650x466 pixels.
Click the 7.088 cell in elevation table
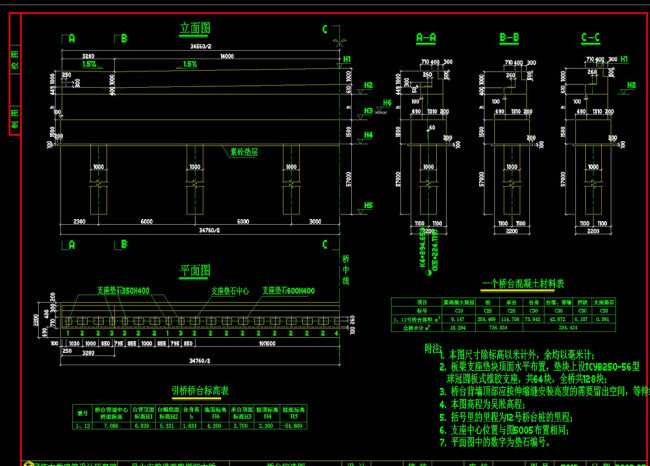(x=111, y=426)
